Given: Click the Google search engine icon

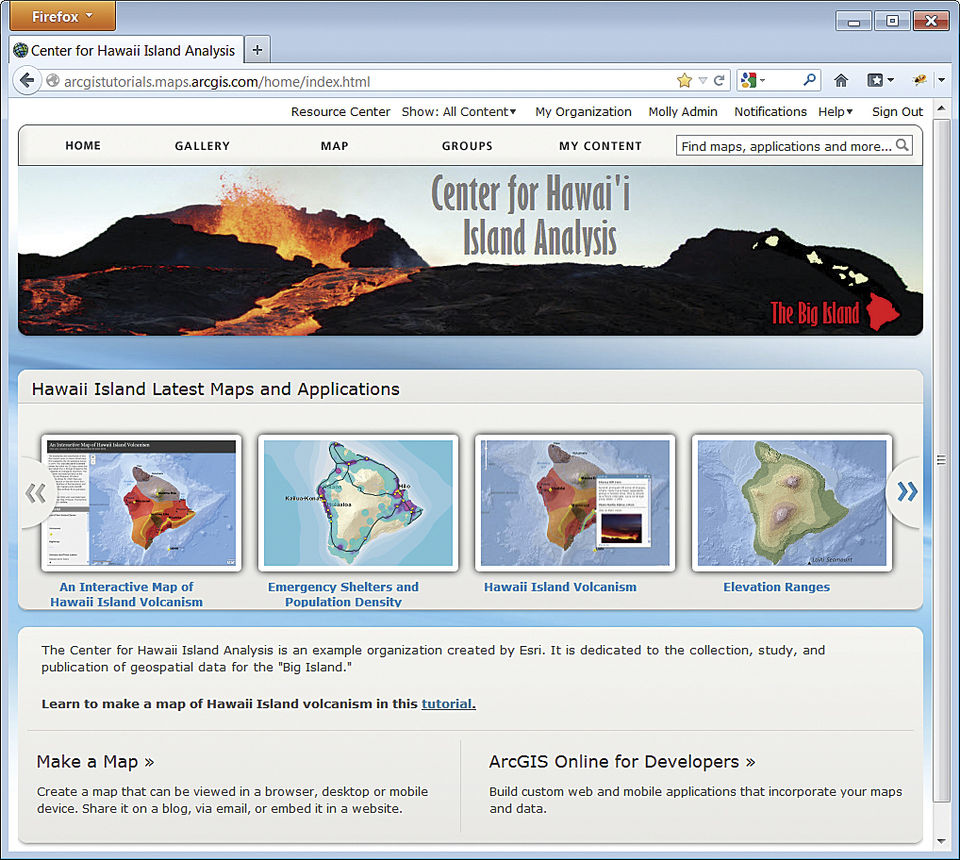Looking at the screenshot, I should 748,80.
